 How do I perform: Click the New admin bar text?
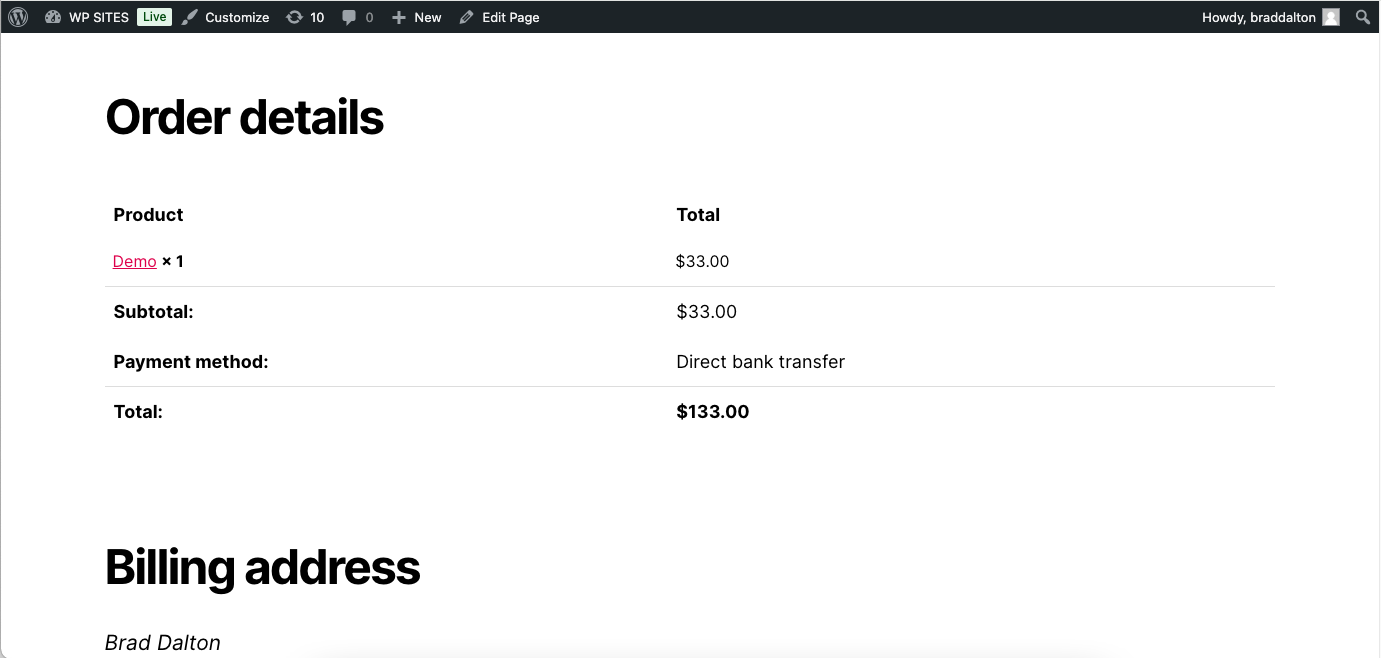click(428, 17)
